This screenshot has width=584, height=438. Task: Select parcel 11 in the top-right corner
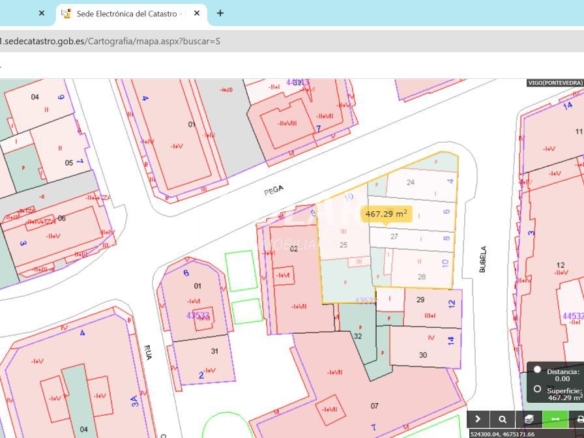pyautogui.click(x=579, y=131)
